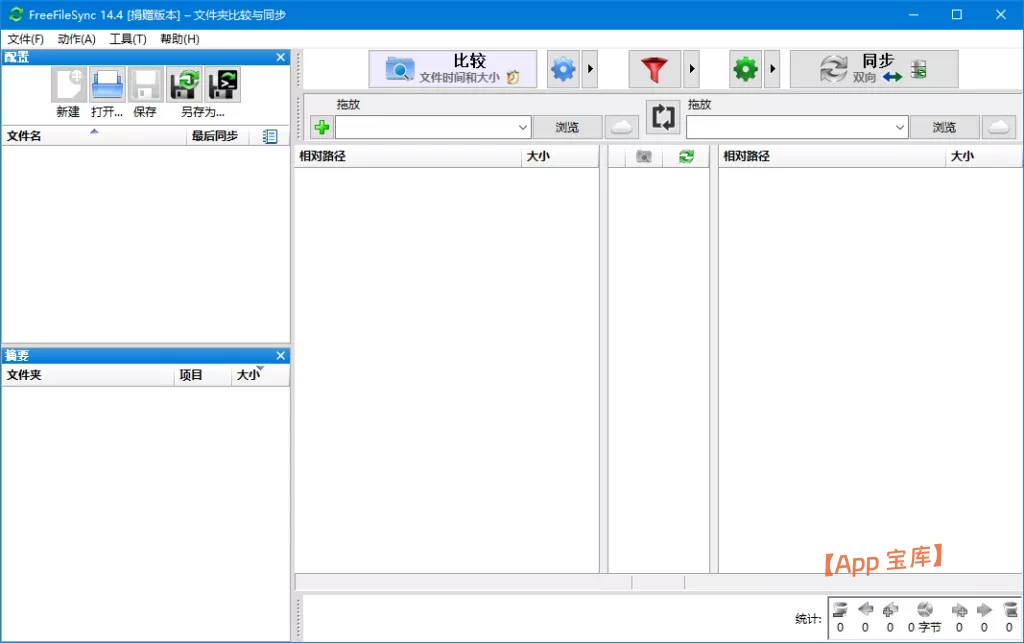The width and height of the screenshot is (1024, 643).
Task: Expand the left folder path combo box
Action: tap(523, 127)
